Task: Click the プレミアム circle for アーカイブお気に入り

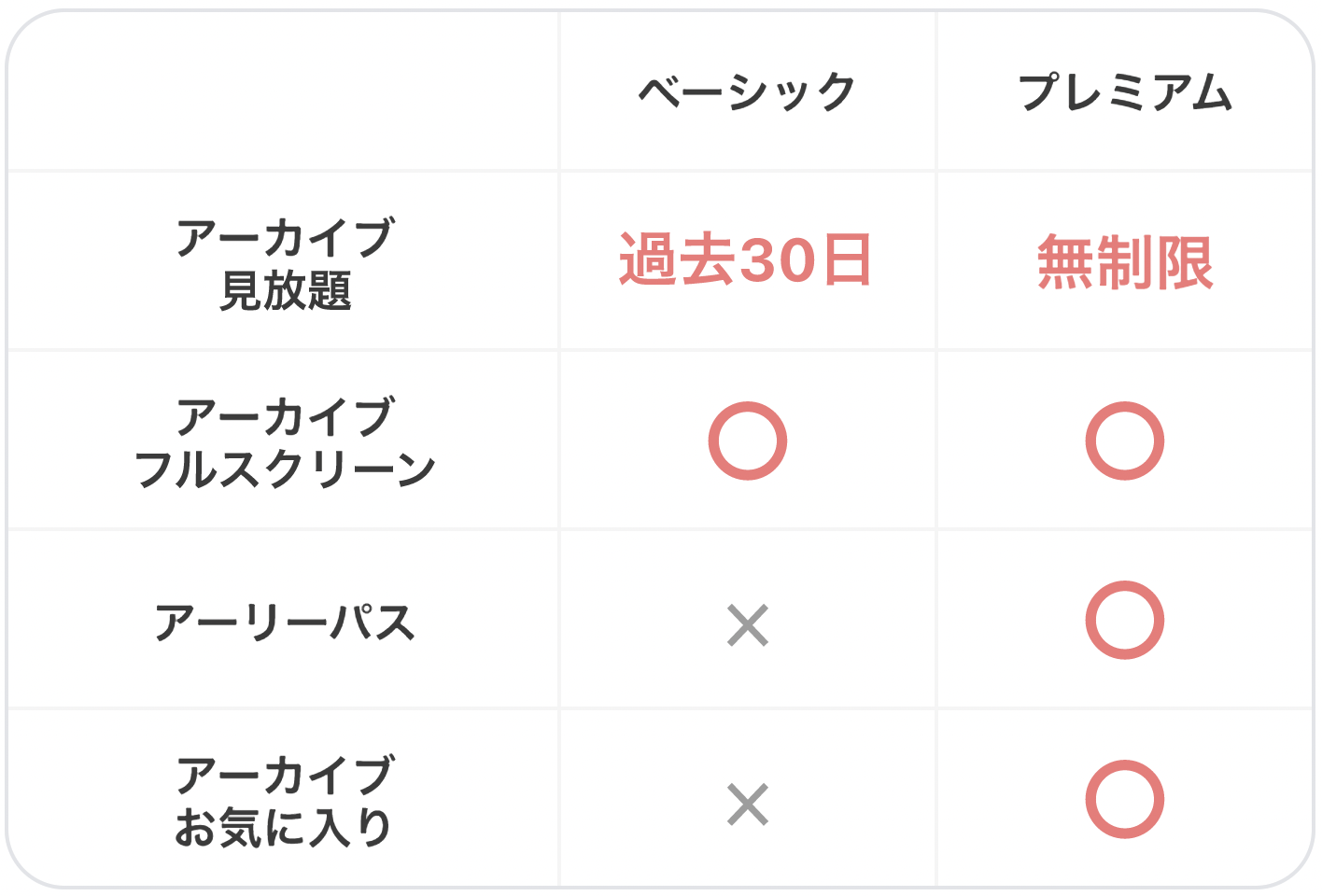Action: (x=1125, y=799)
